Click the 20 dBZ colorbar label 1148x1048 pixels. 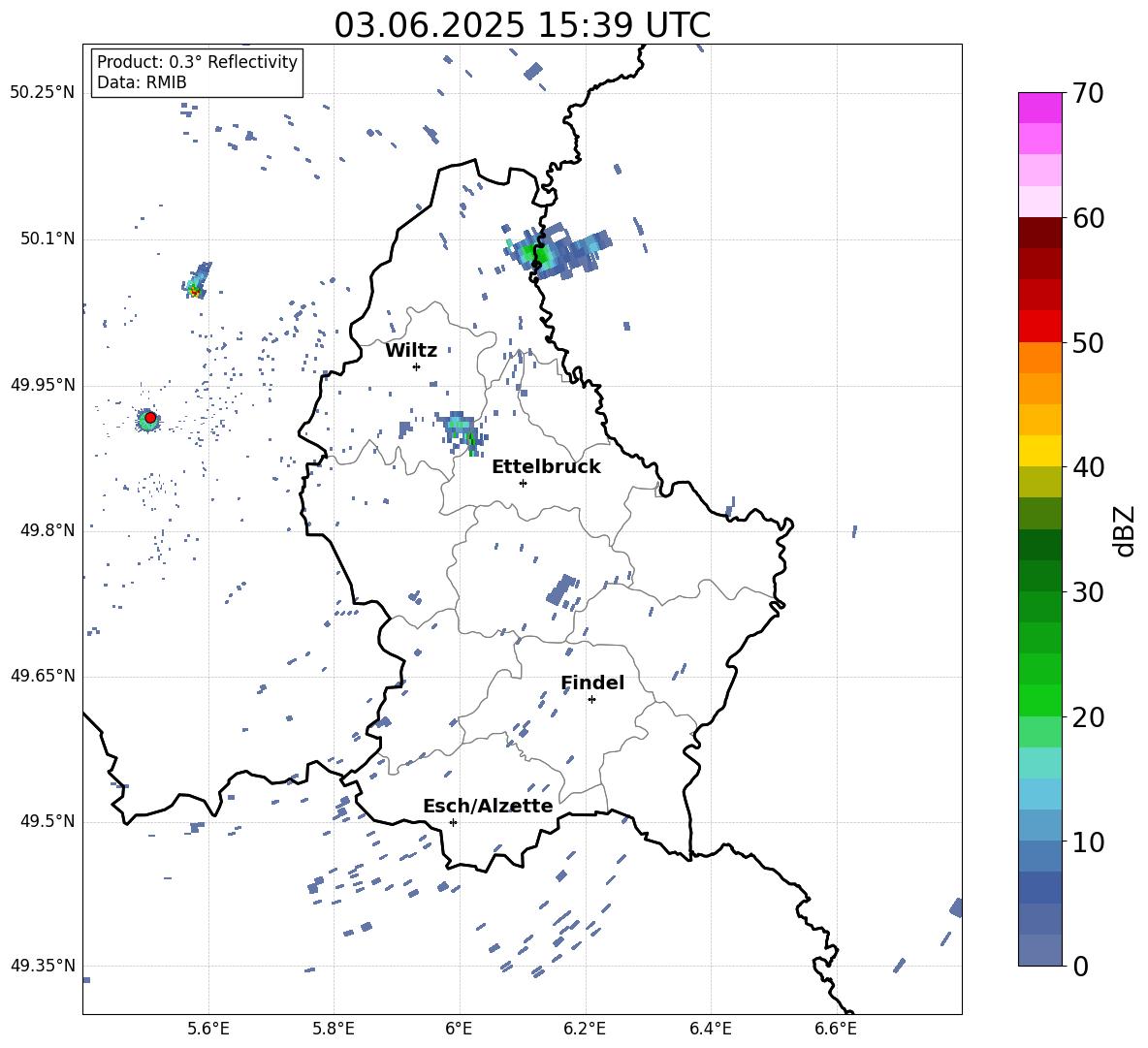tap(1088, 717)
